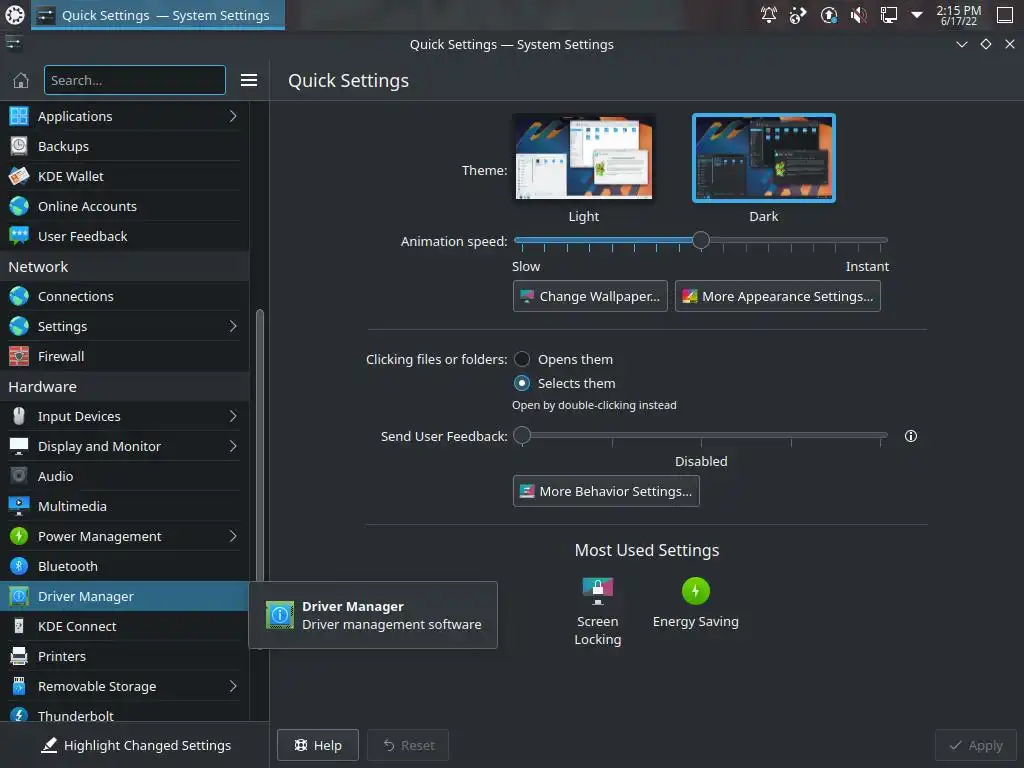This screenshot has width=1024, height=768.
Task: Expand the Removable Storage chevron
Action: (233, 686)
